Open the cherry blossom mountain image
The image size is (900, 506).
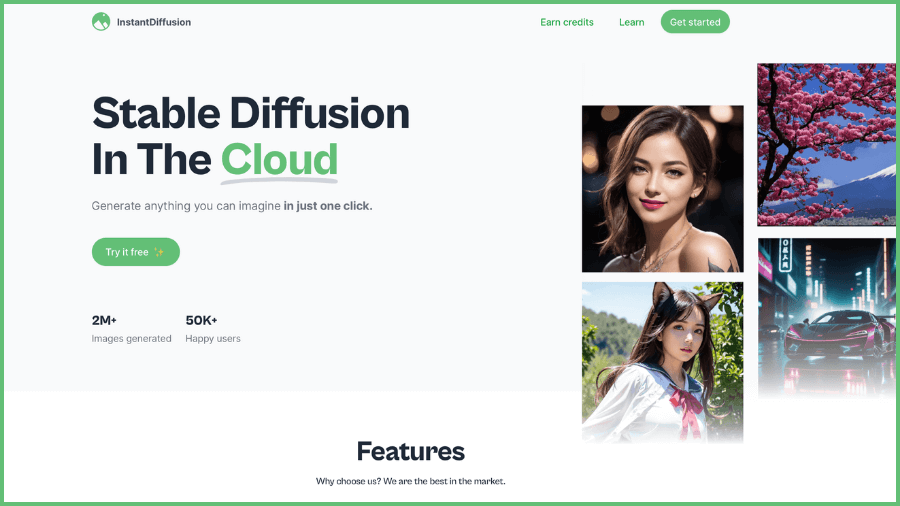[x=827, y=145]
